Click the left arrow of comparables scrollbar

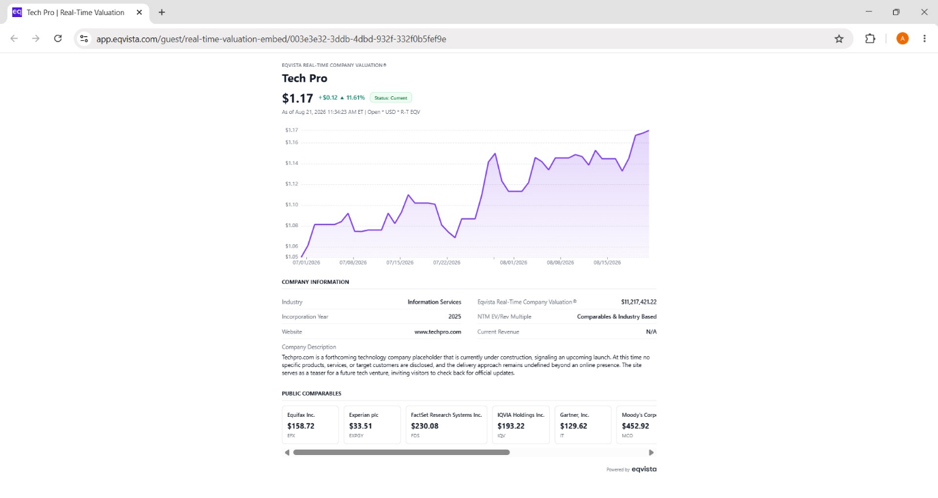[x=287, y=453]
